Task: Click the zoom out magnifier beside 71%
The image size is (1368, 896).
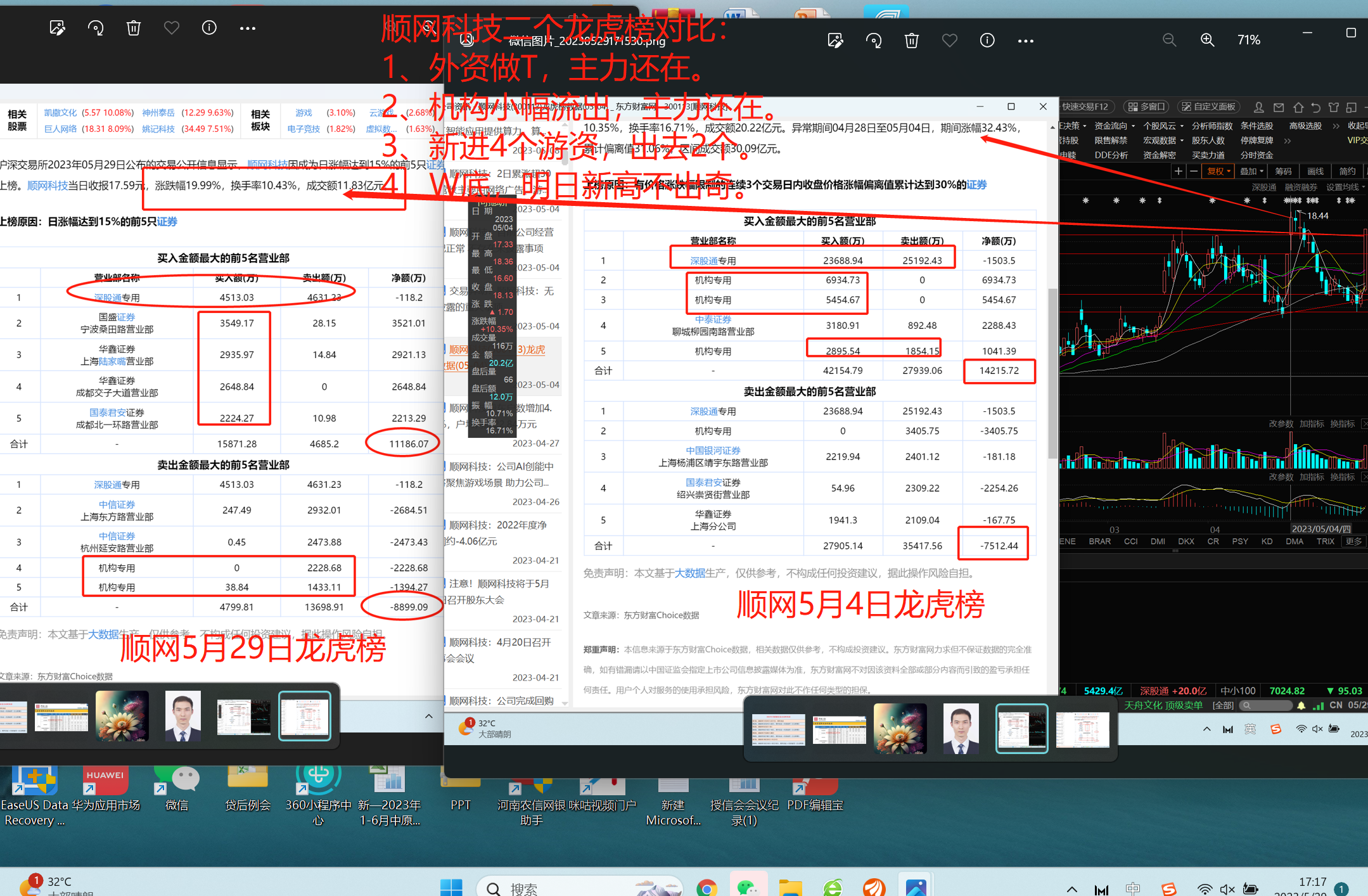Action: [1170, 40]
